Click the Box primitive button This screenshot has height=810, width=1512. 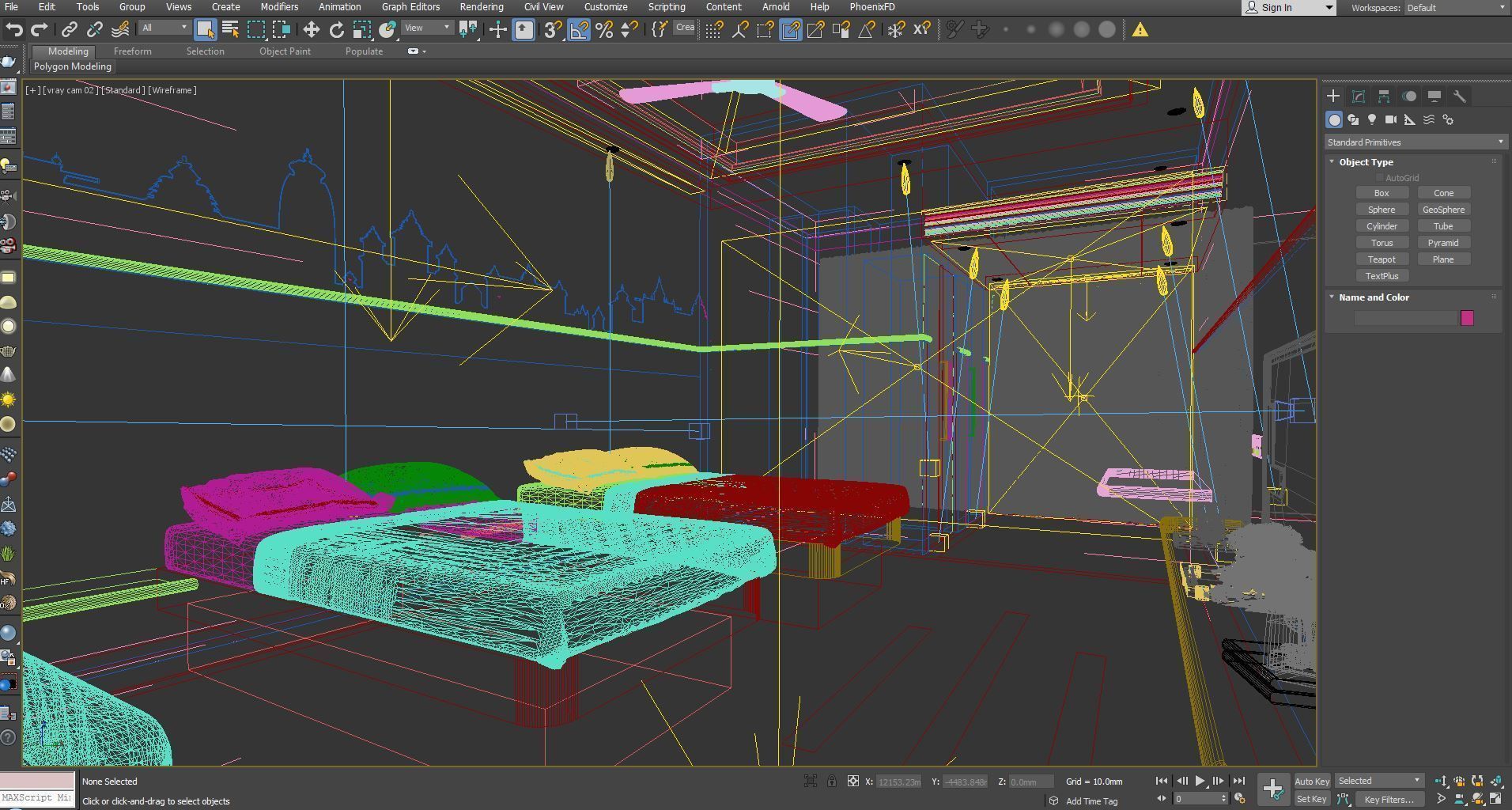[1382, 193]
